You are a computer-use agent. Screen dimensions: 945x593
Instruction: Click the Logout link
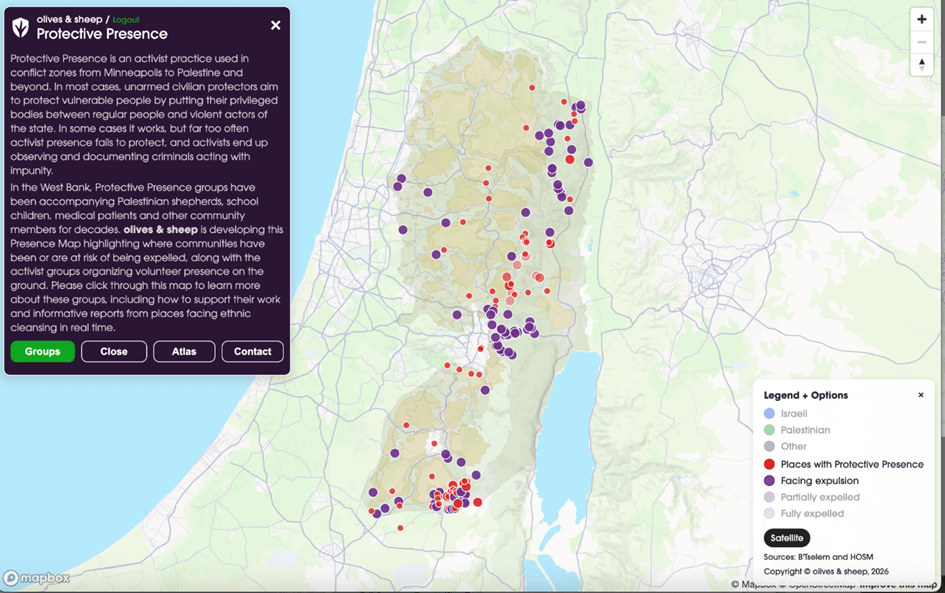[126, 19]
